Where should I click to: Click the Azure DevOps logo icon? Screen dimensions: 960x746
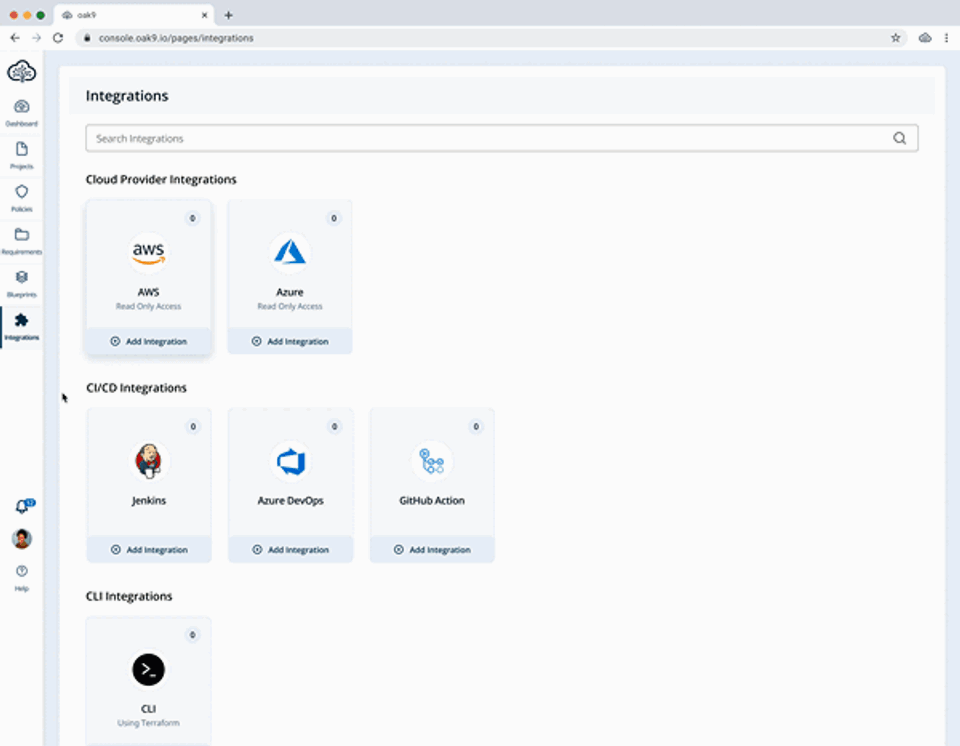pyautogui.click(x=290, y=461)
